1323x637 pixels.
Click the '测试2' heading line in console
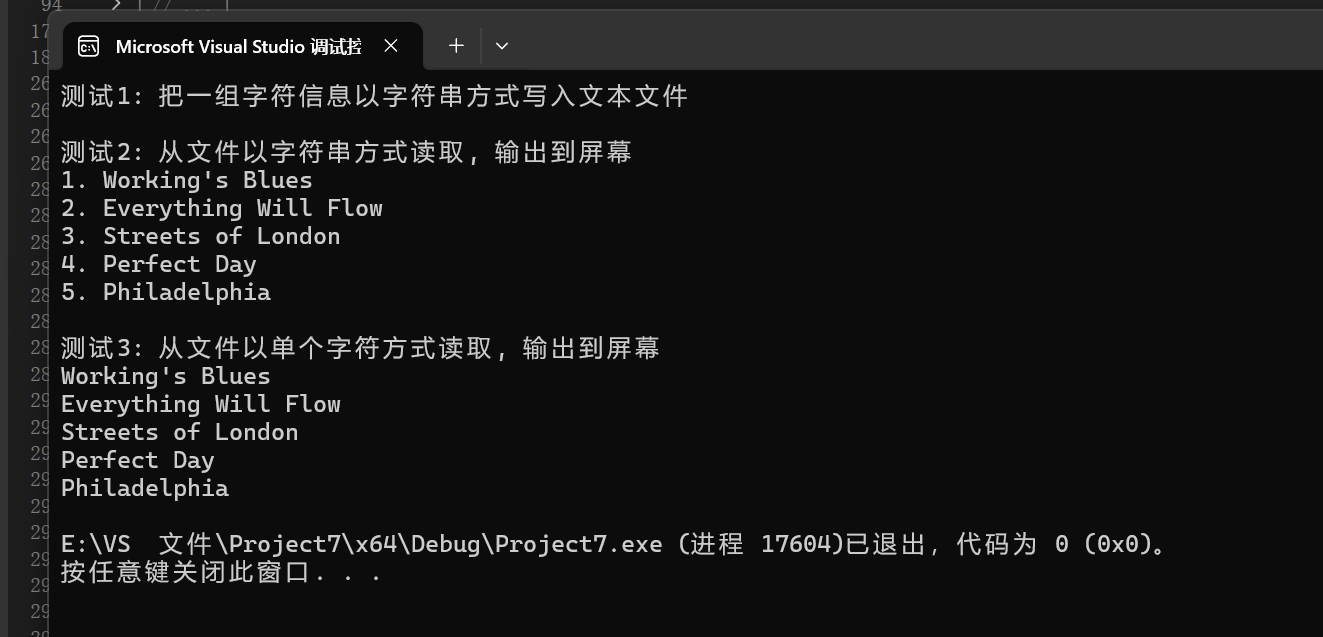tap(345, 152)
